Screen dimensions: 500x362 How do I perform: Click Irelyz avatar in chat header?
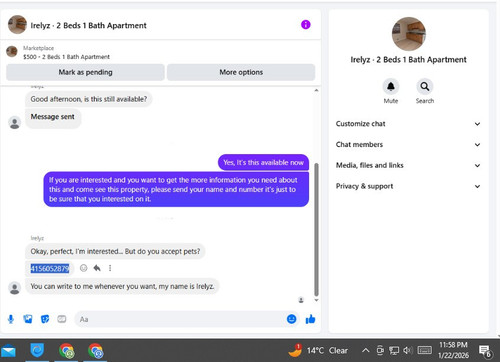[17, 25]
